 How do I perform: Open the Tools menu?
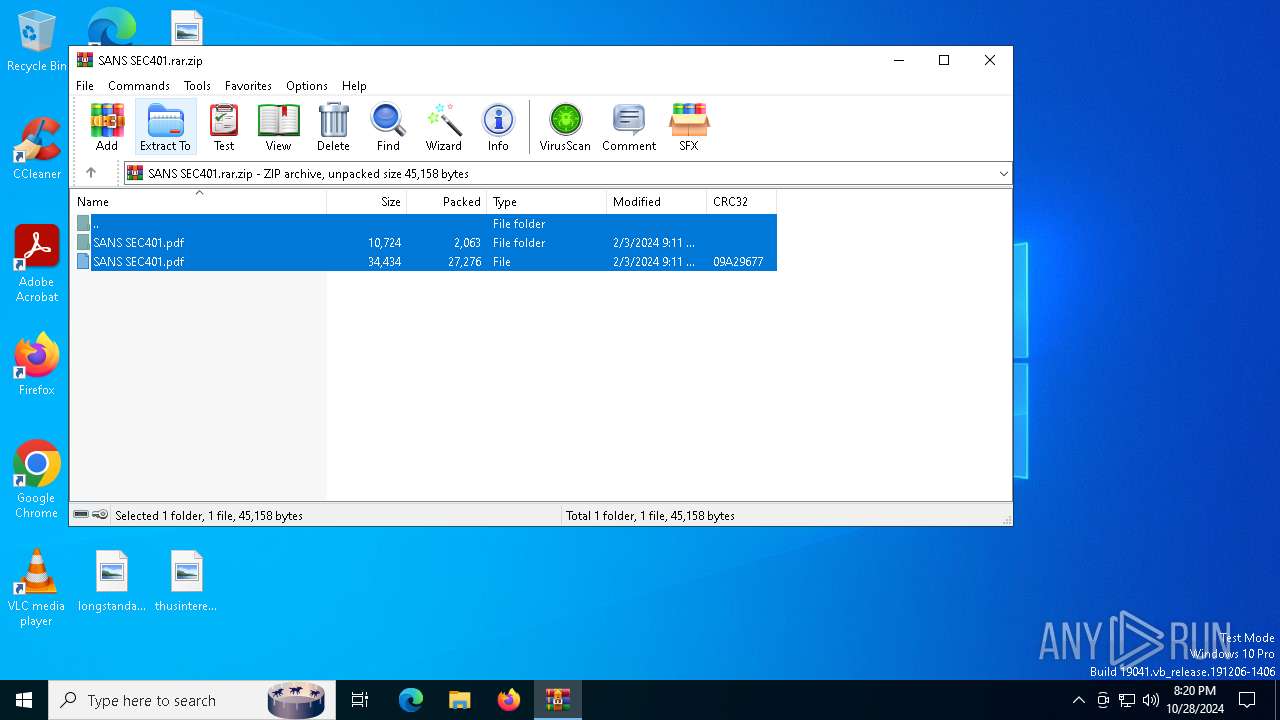(197, 86)
